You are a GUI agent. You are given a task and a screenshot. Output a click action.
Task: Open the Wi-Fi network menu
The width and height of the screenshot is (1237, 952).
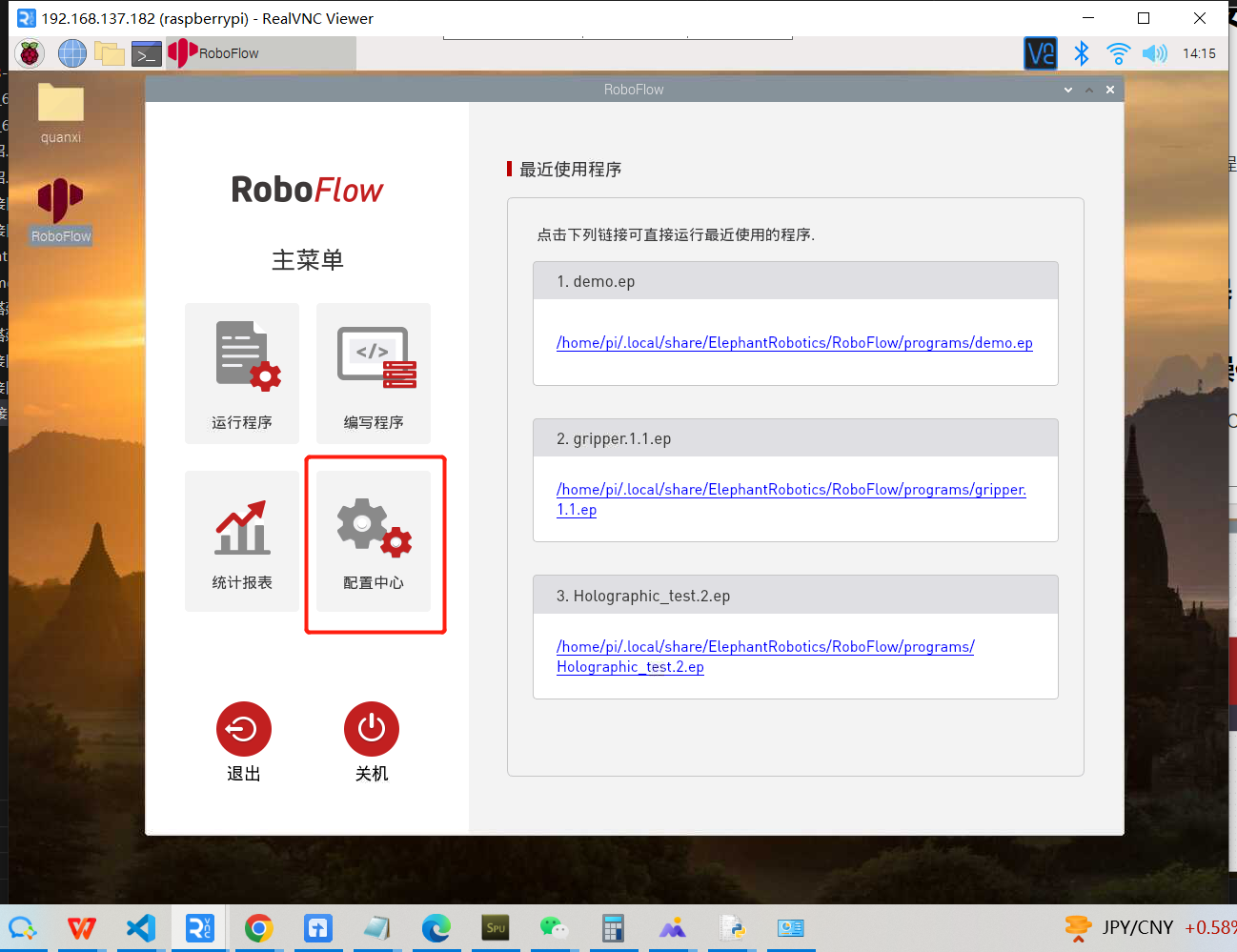[x=1118, y=53]
